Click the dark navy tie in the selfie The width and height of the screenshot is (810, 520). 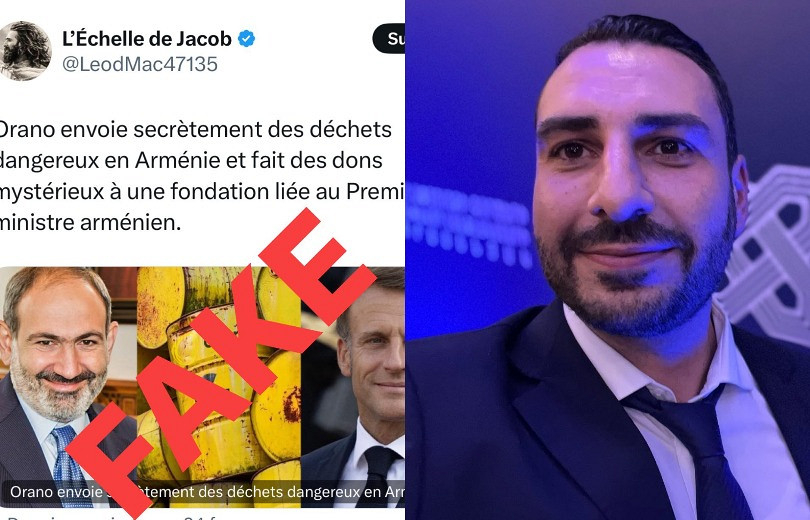coord(692,449)
